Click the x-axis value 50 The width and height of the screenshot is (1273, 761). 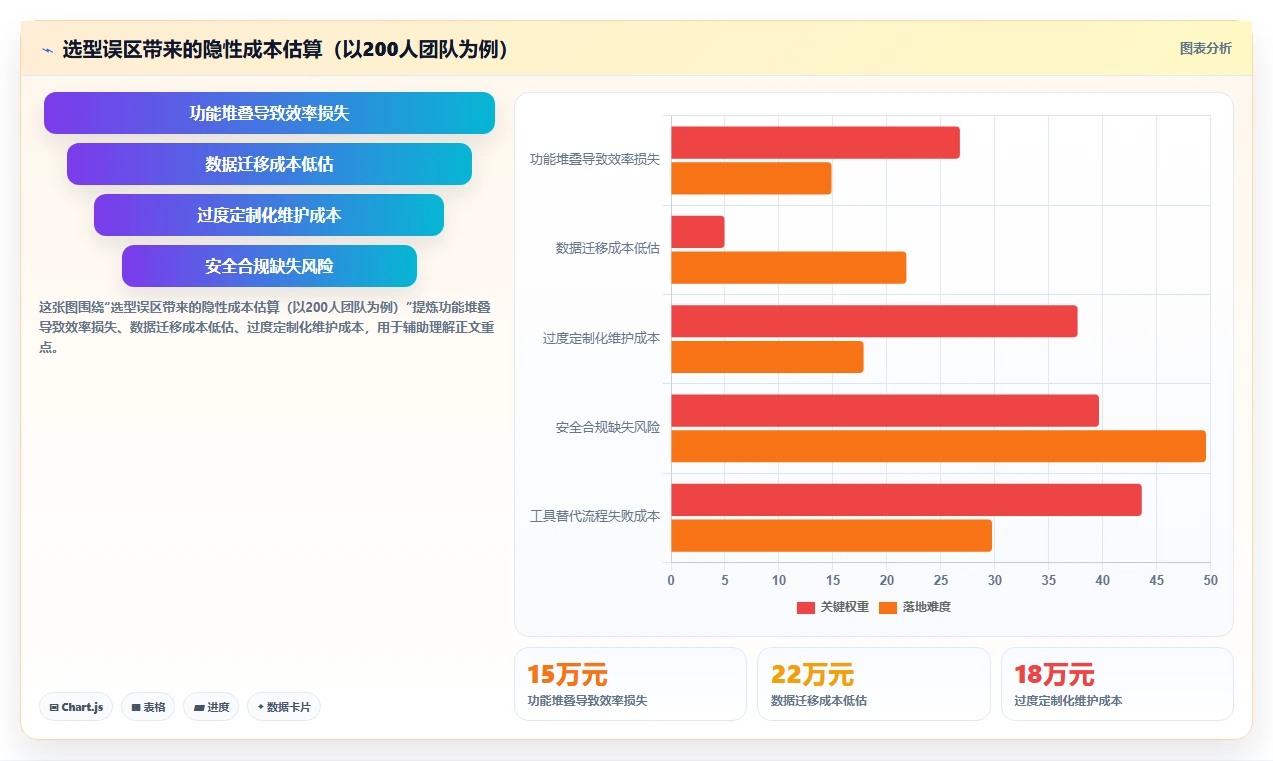1210,580
